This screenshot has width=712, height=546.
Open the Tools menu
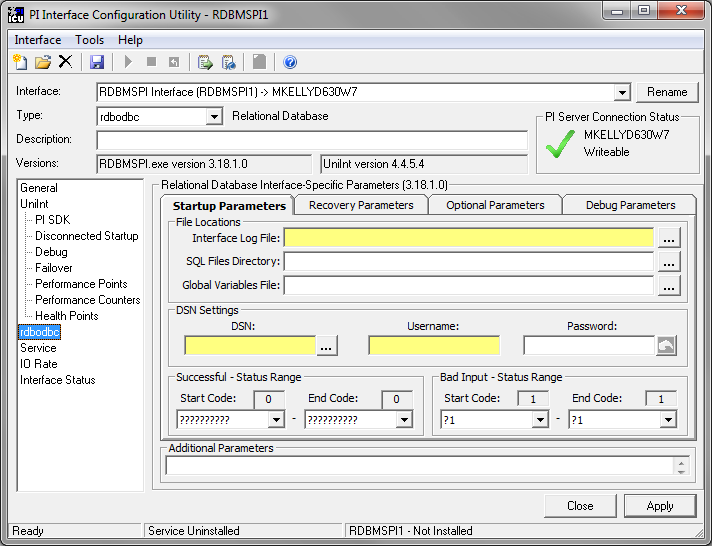coord(89,40)
